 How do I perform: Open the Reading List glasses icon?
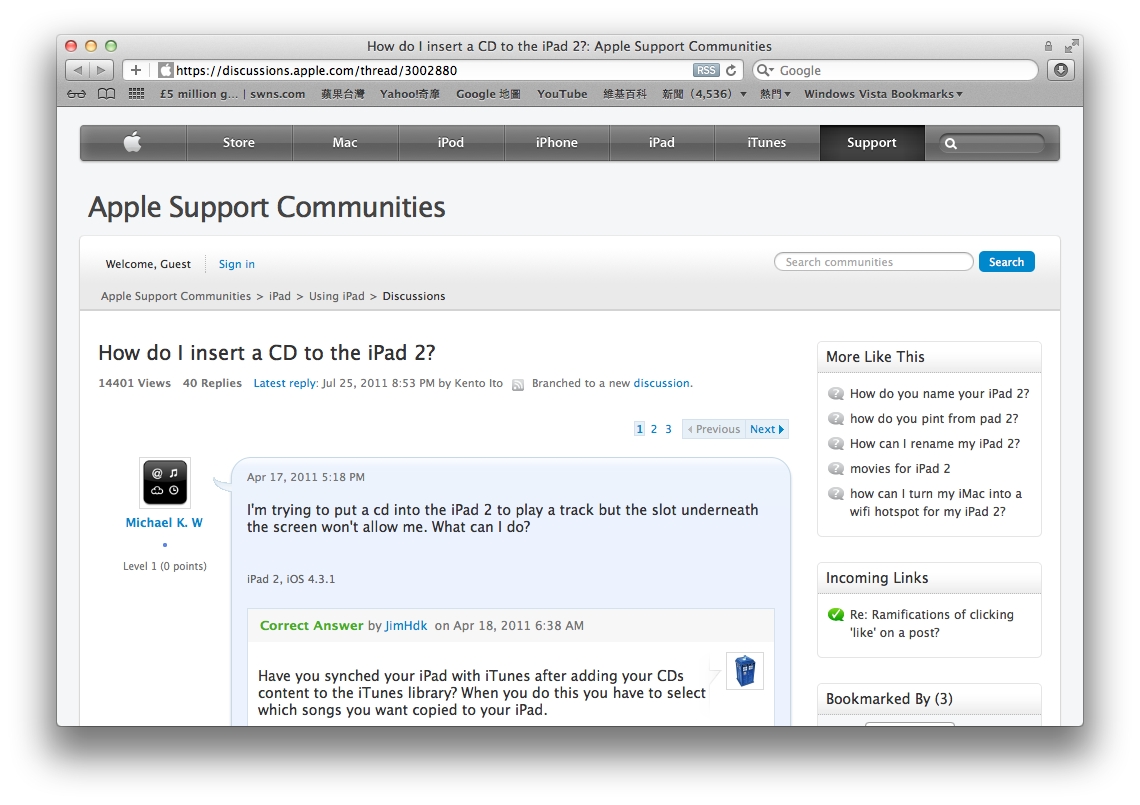click(x=77, y=93)
